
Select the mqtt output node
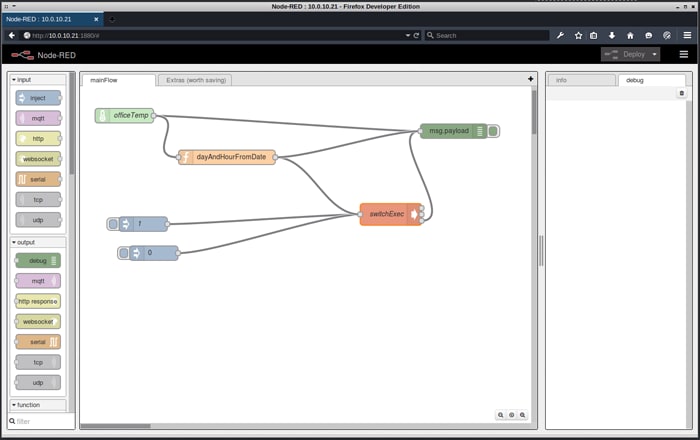point(38,281)
